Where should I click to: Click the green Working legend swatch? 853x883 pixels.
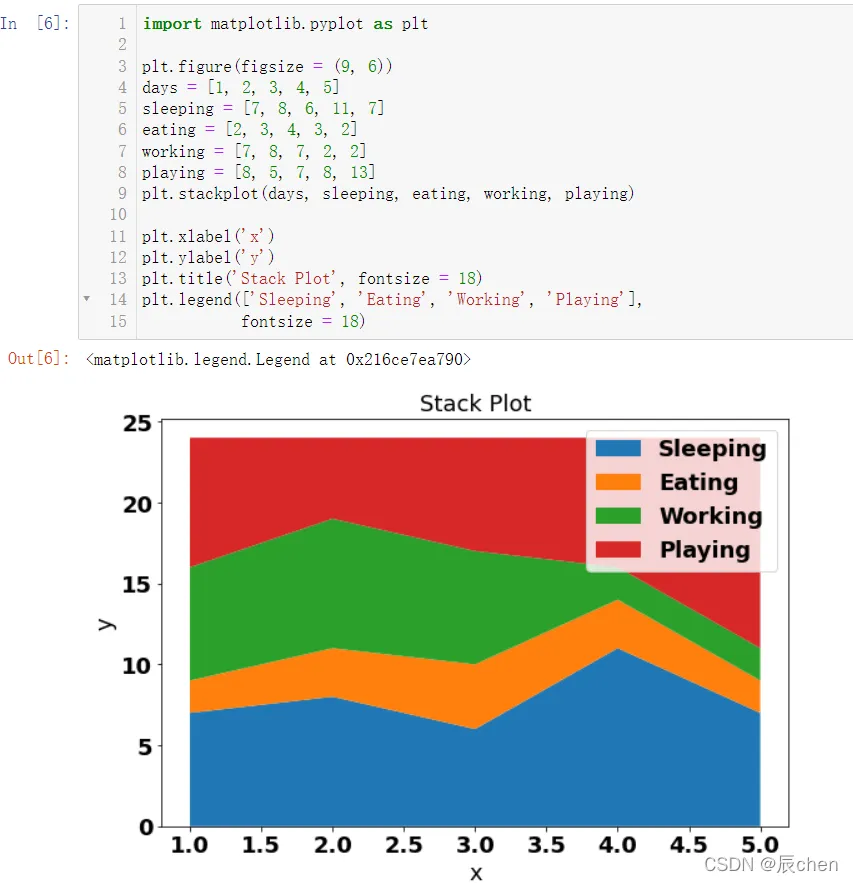click(618, 516)
